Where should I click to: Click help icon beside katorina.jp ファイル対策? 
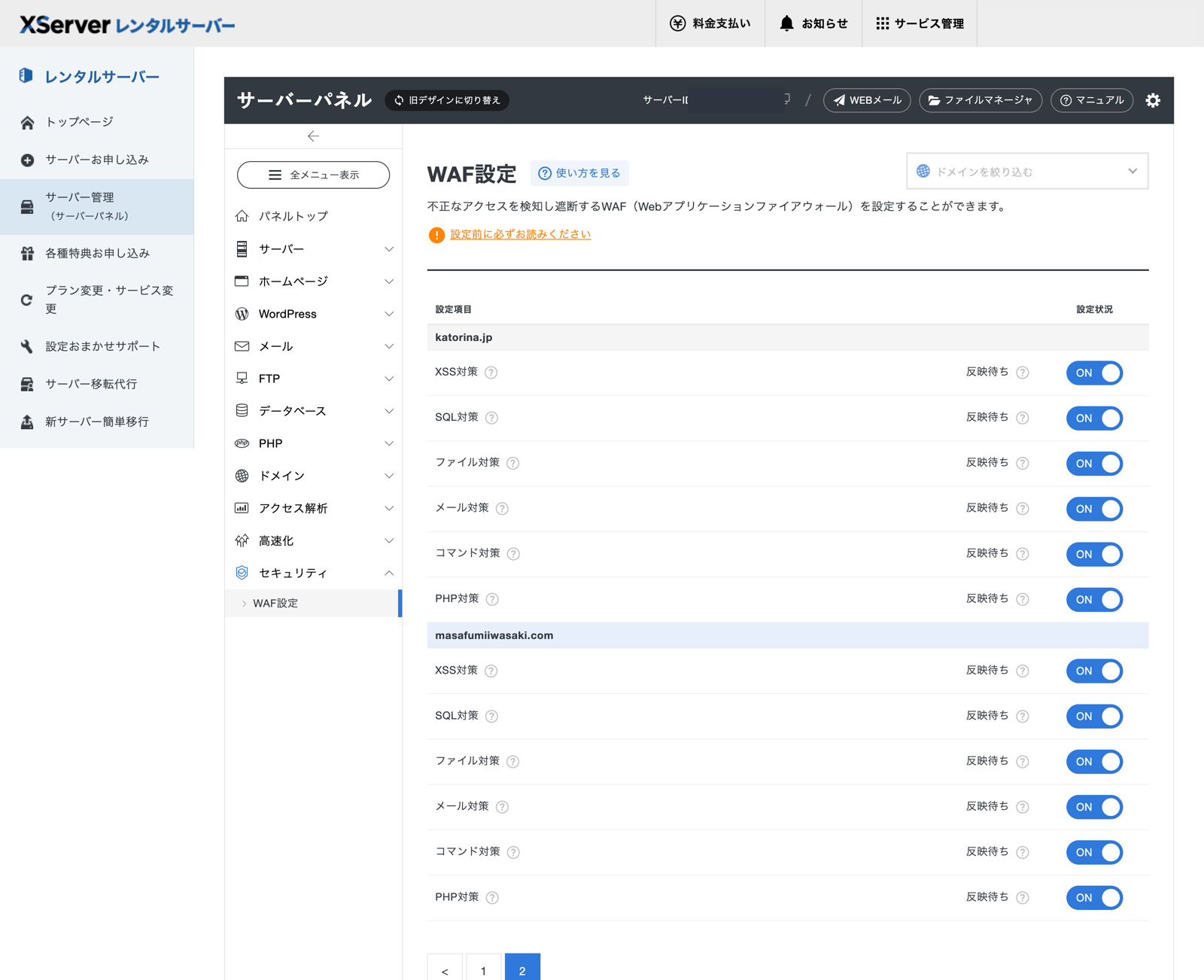click(513, 464)
